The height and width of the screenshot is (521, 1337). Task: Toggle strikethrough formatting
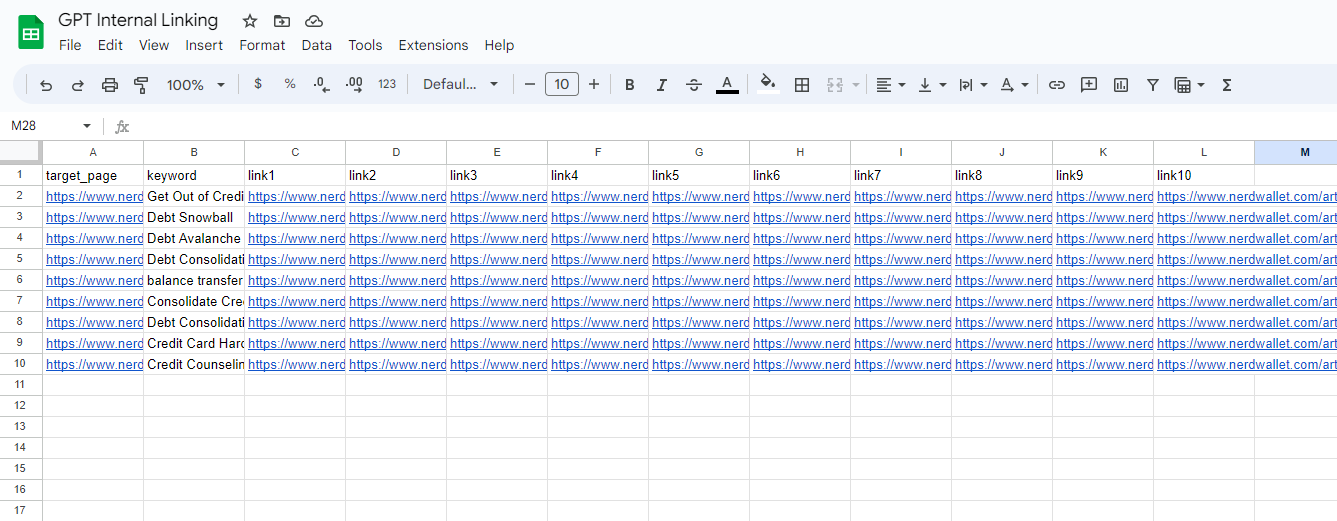694,85
